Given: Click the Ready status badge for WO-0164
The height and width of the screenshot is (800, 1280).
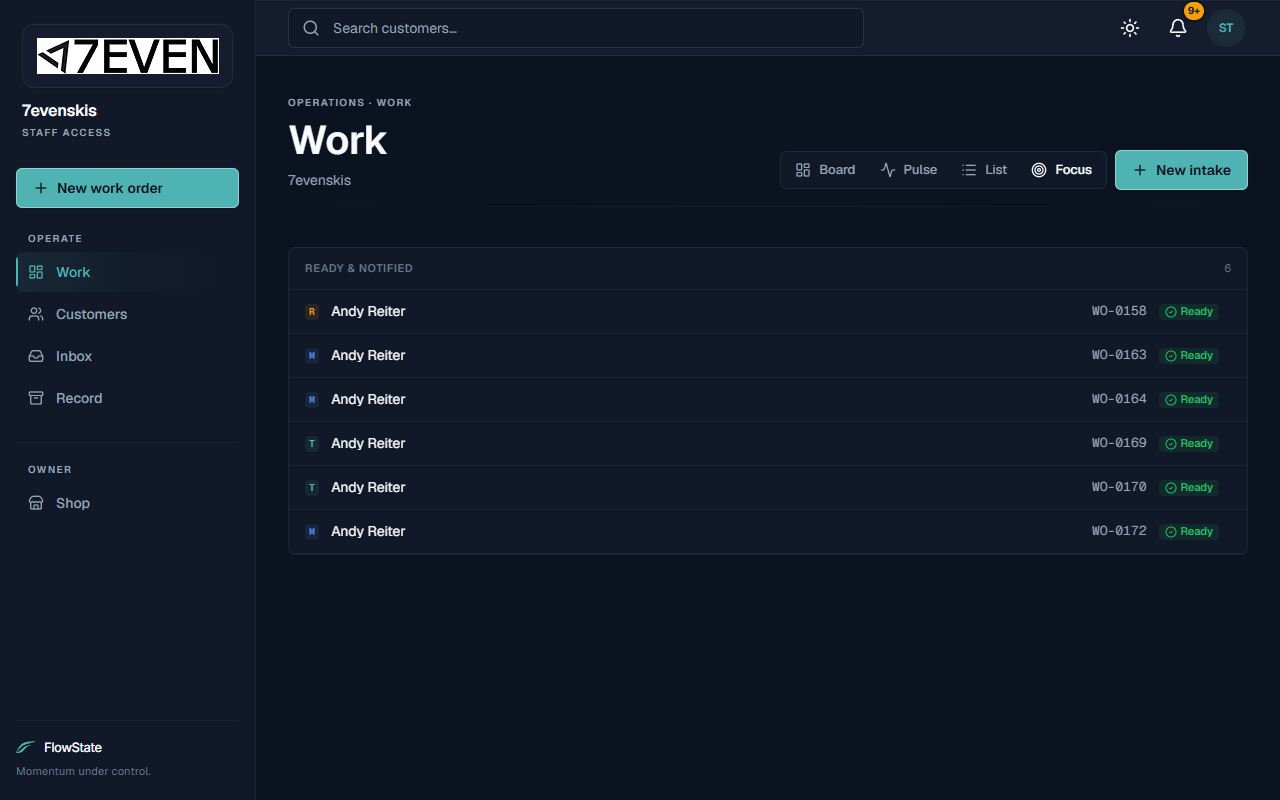Looking at the screenshot, I should (x=1189, y=400).
